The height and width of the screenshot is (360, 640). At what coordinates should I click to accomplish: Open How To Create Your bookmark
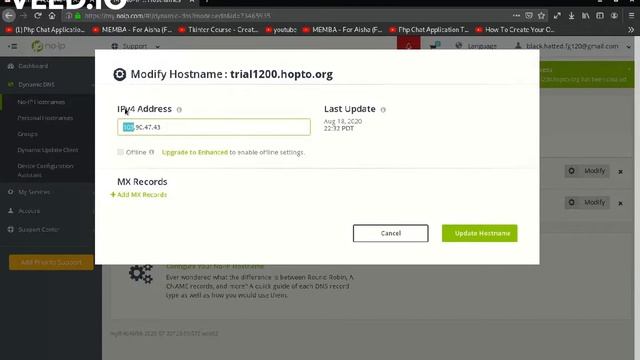point(515,29)
